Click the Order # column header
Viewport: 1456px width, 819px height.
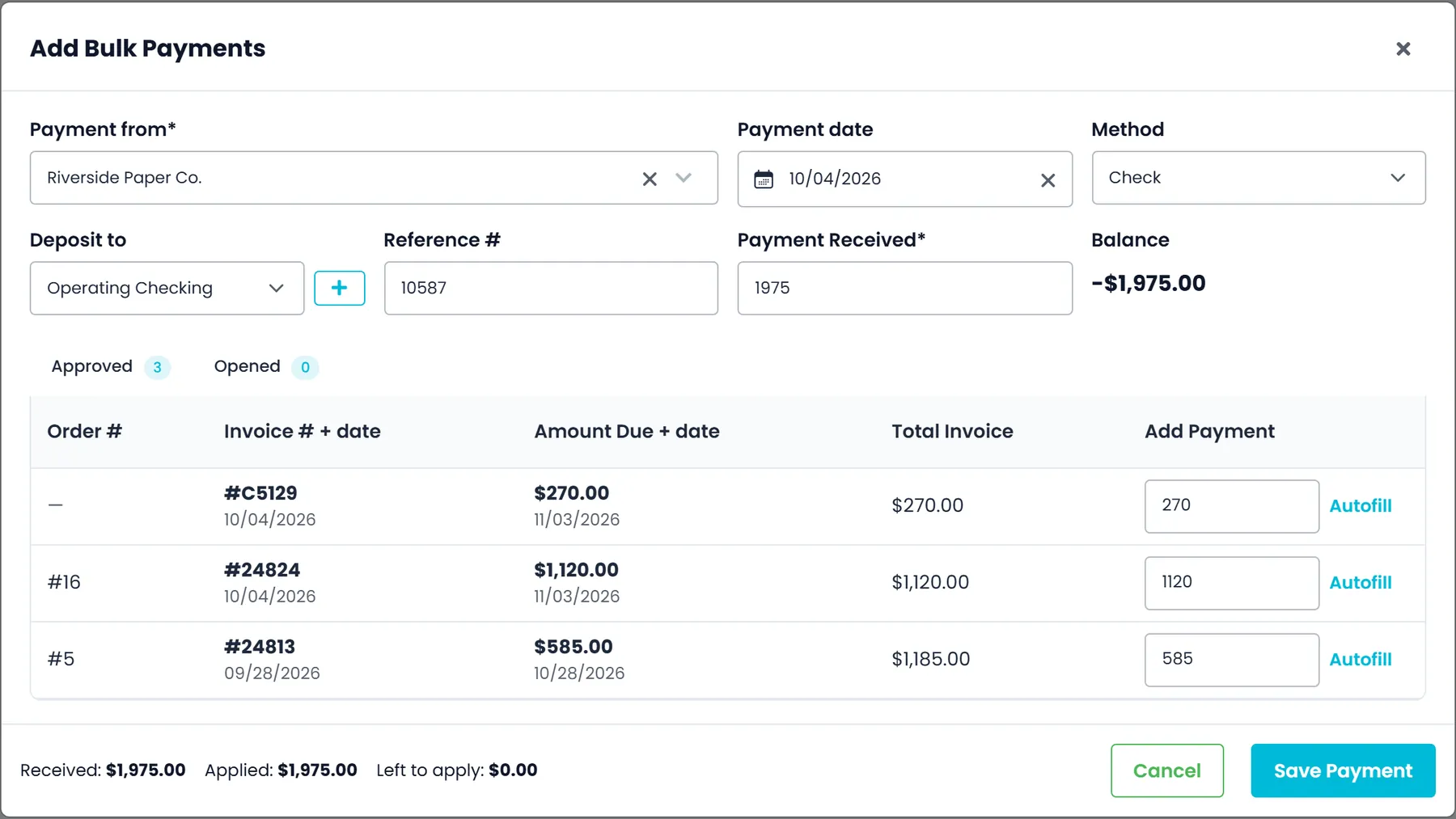(x=84, y=432)
